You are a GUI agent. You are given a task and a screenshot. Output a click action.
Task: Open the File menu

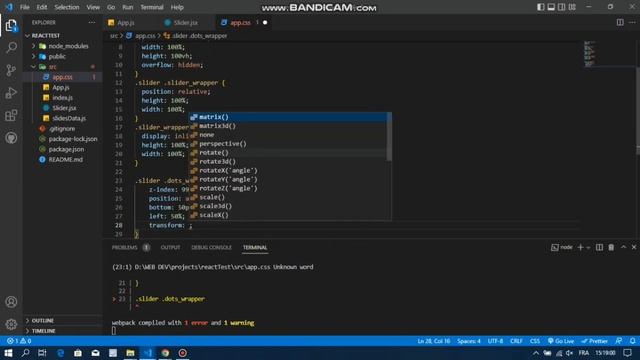[24, 7]
